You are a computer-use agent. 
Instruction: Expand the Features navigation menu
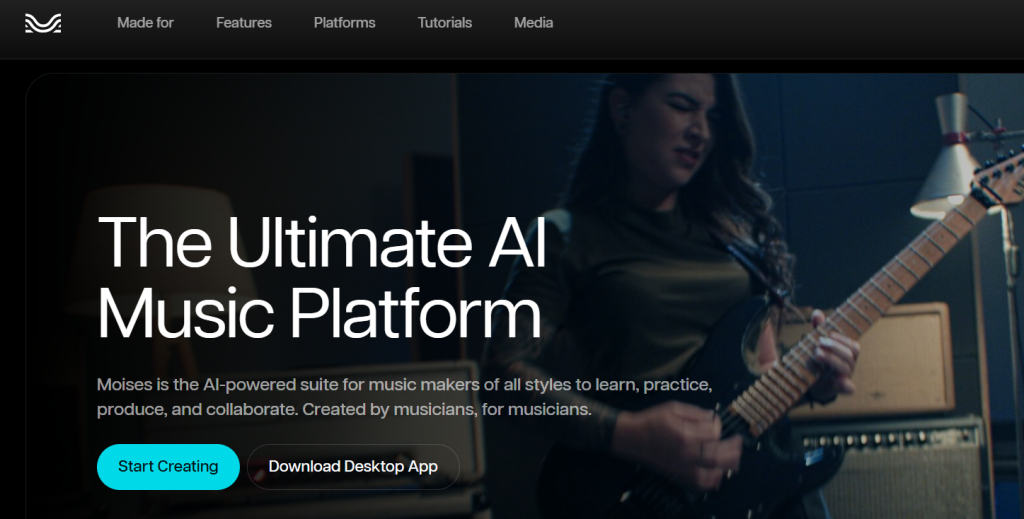point(244,23)
